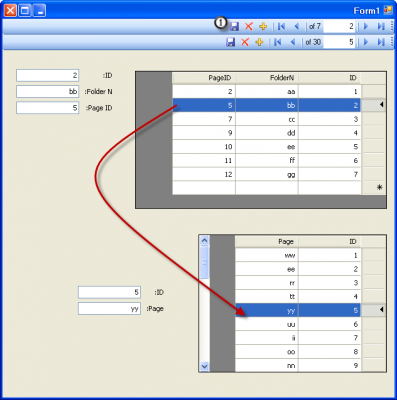Click the plain right-arrow icon in the 'of 30' navigator
Viewport: 397px width, 400px height.
point(366,42)
